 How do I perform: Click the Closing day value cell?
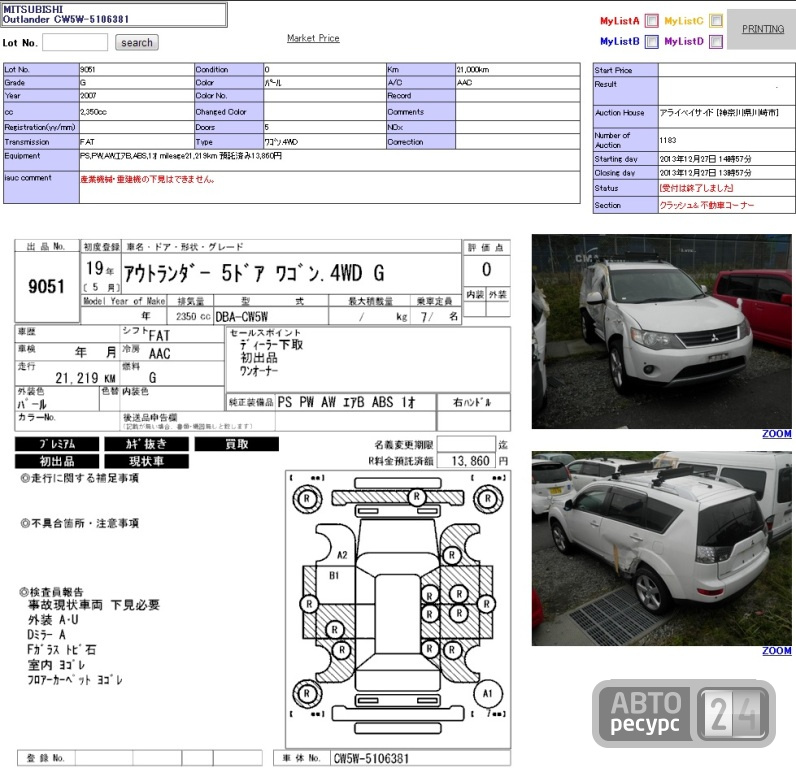pyautogui.click(x=726, y=173)
